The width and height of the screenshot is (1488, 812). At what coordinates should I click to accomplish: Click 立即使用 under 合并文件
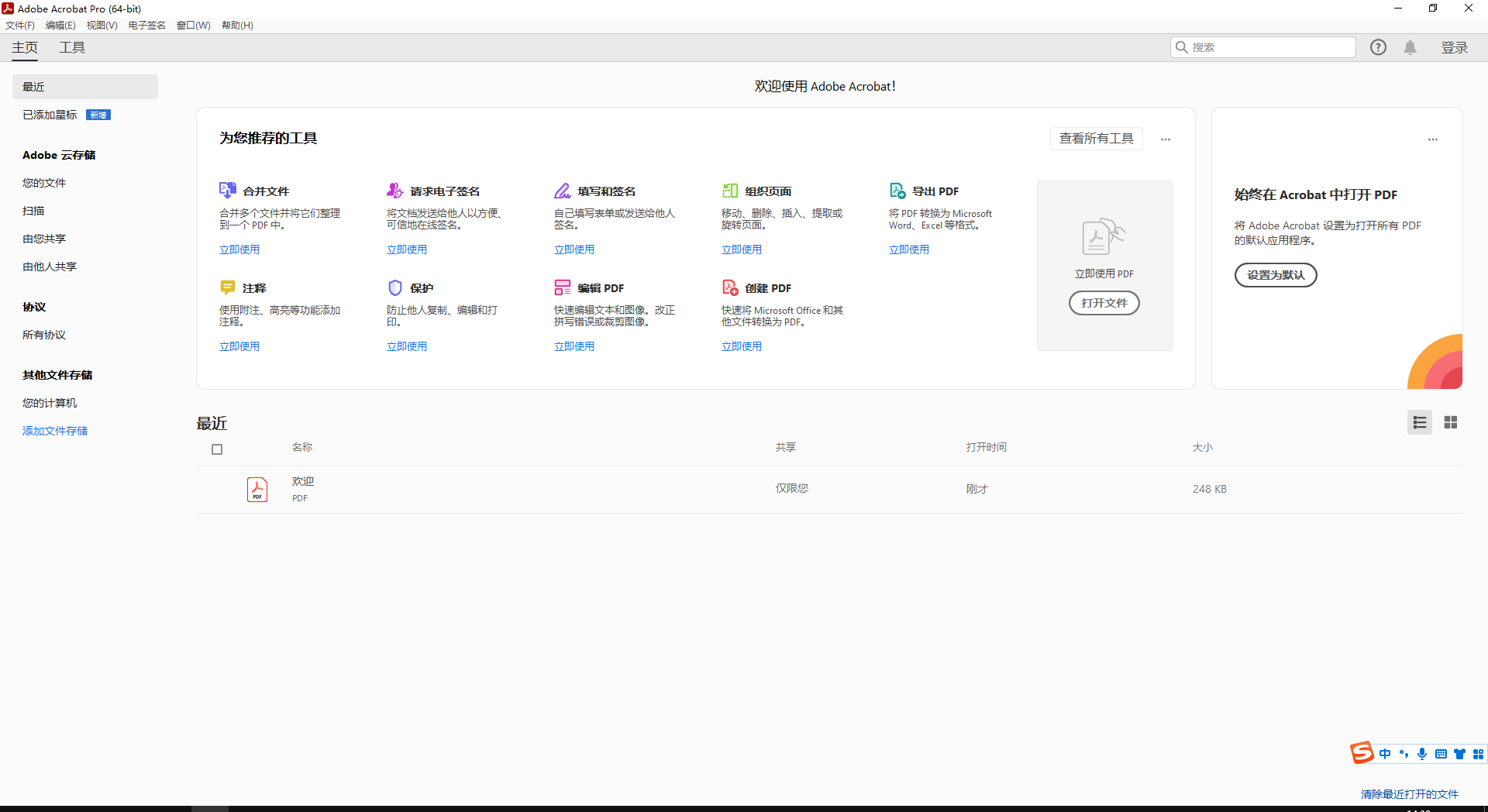pos(239,249)
